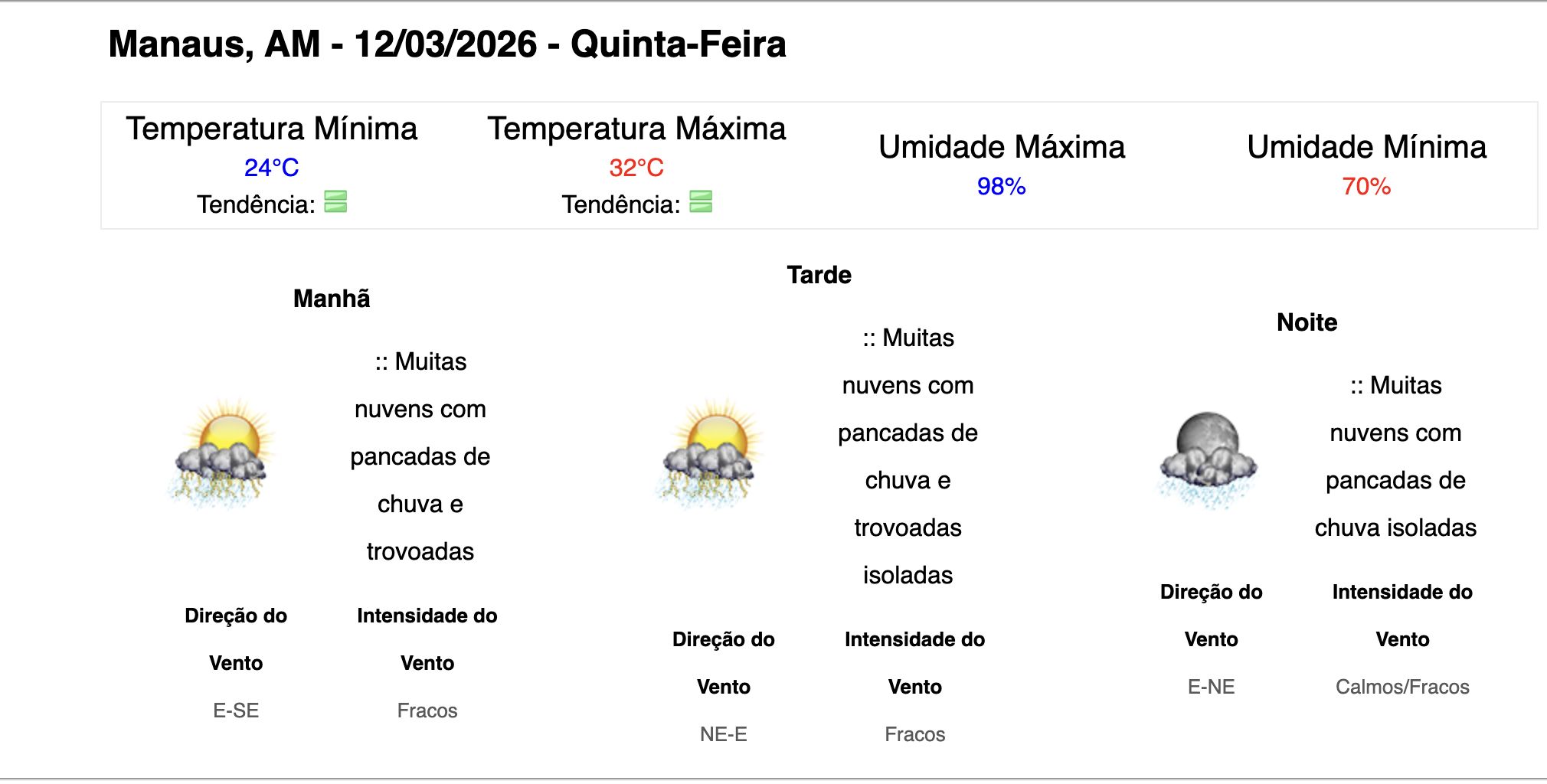This screenshot has height=784, width=1547.
Task: Click the Manhã period heading
Action: (332, 299)
